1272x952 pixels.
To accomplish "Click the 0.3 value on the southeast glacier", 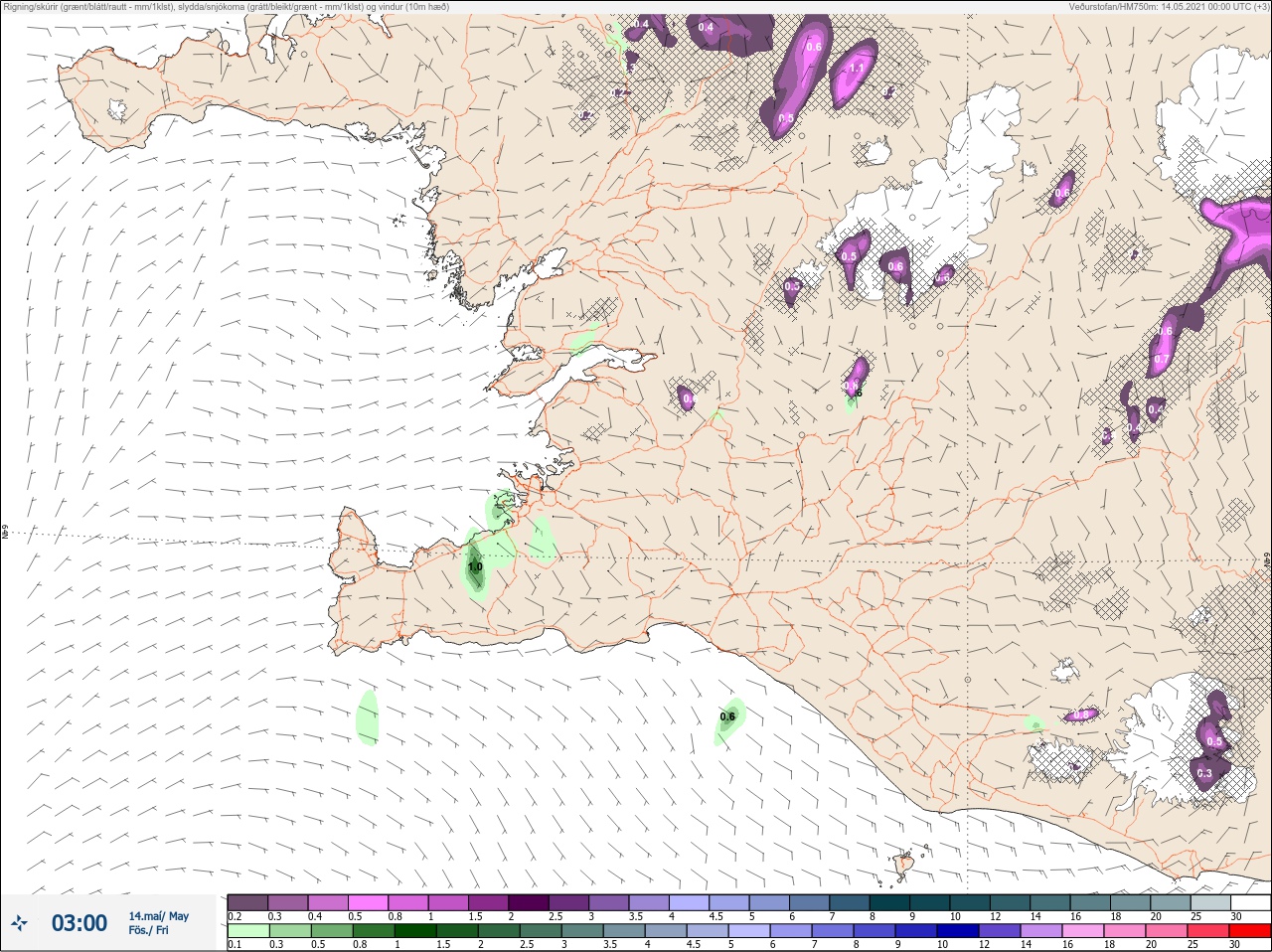I will point(1204,773).
